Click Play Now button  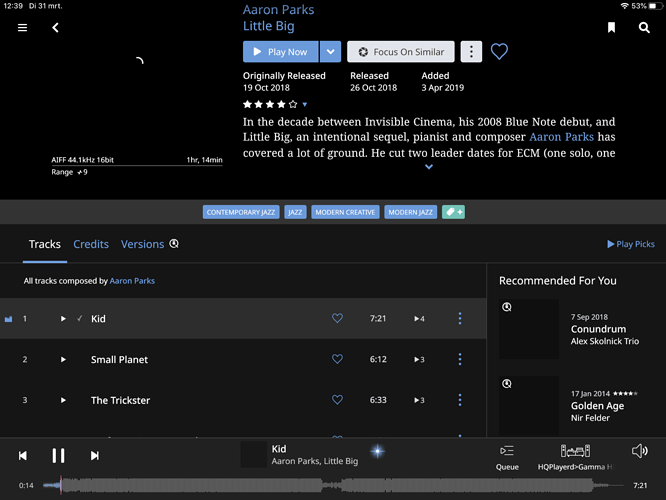coord(280,52)
